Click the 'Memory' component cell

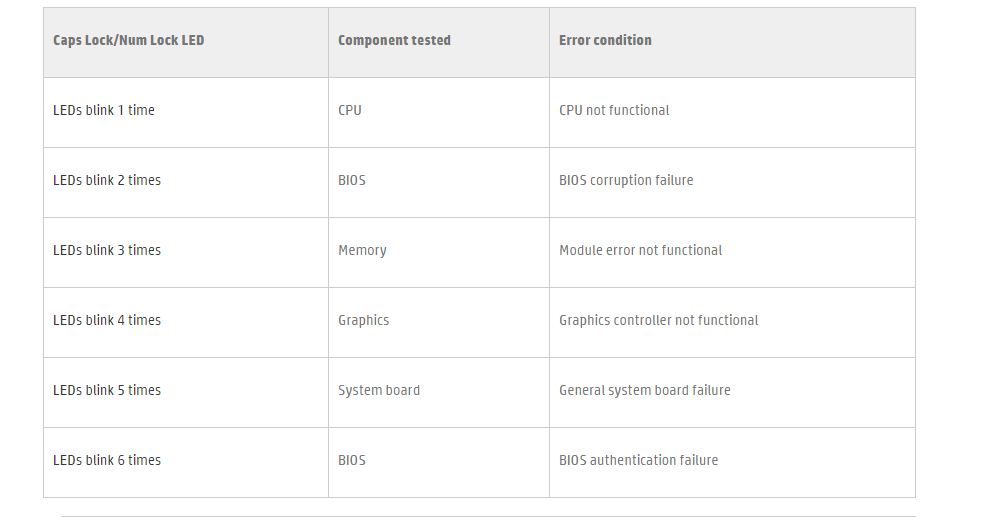point(362,250)
